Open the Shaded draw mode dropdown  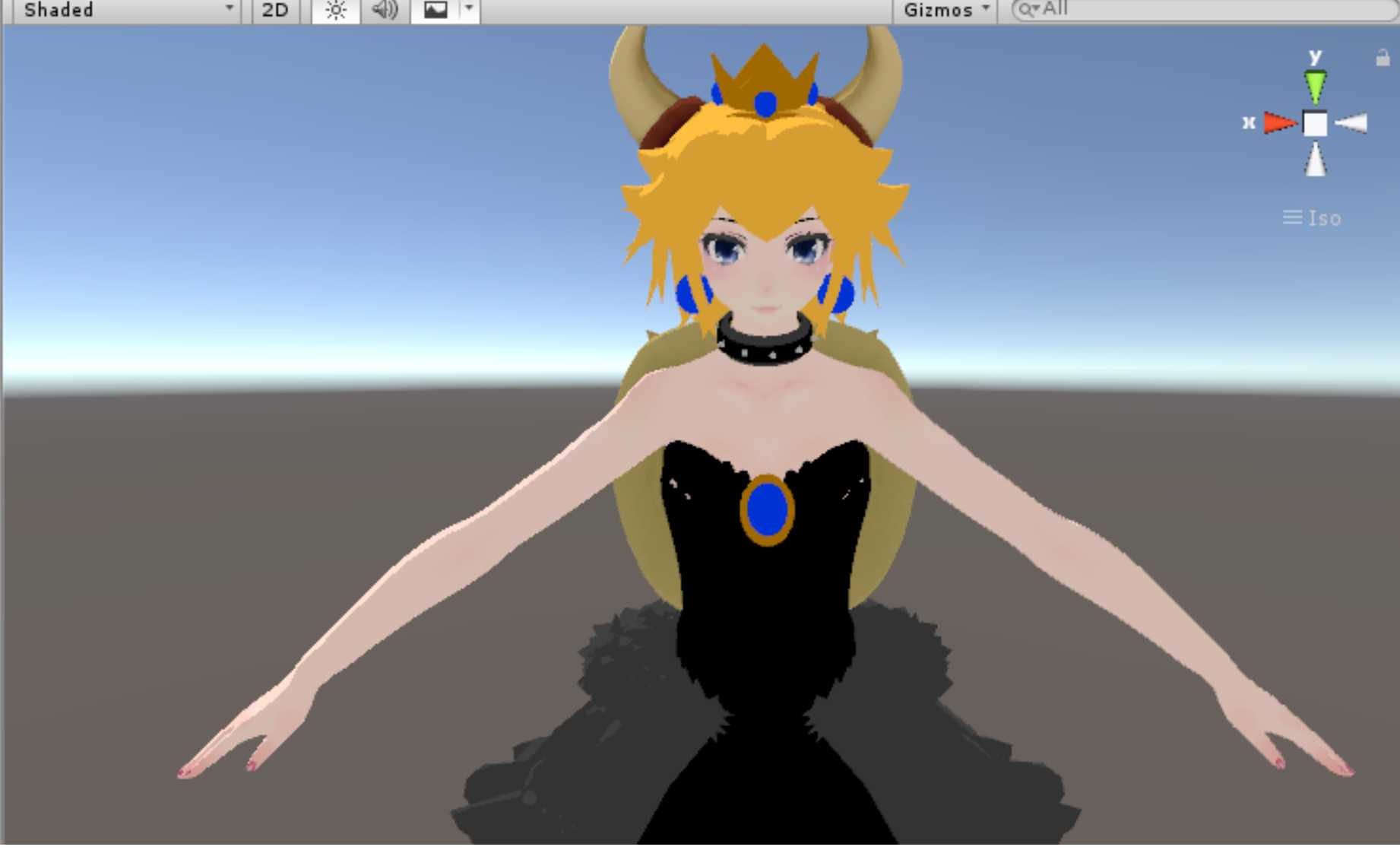point(127,11)
